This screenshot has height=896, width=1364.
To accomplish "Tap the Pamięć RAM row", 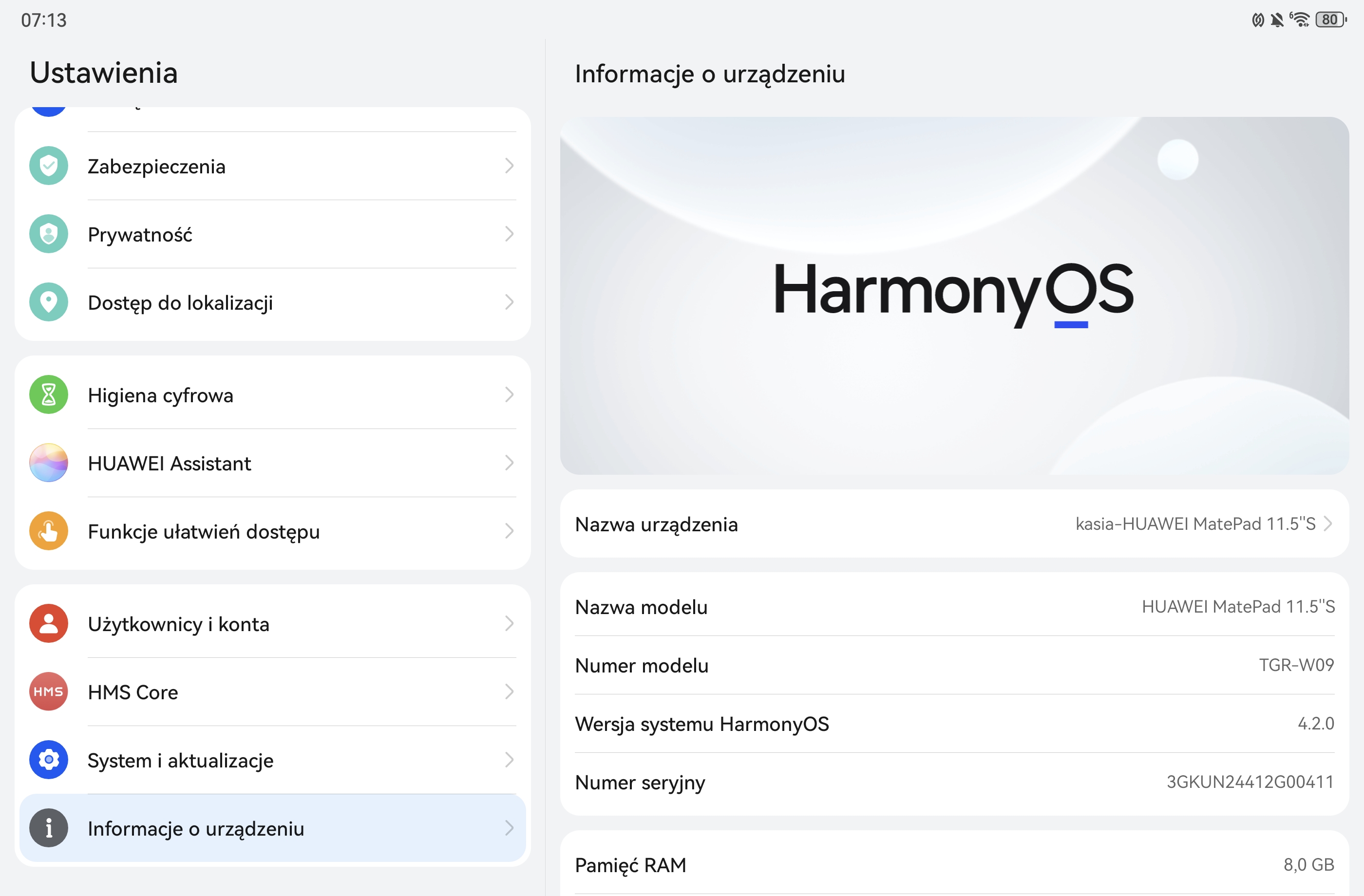I will pyautogui.click(x=954, y=864).
